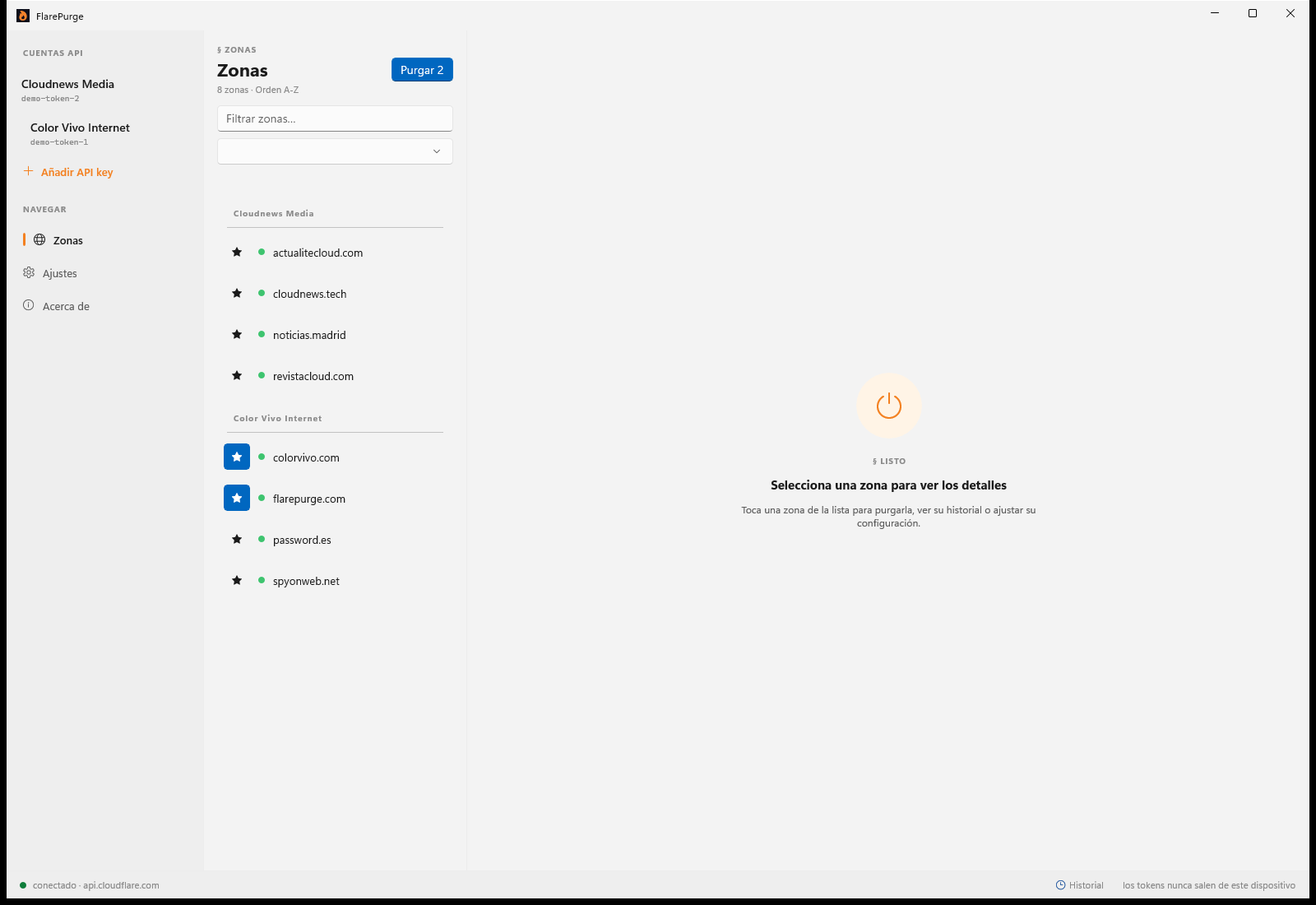This screenshot has height=905, width=1316.
Task: Click conectado · api.cloudflare.com status text
Action: (96, 885)
